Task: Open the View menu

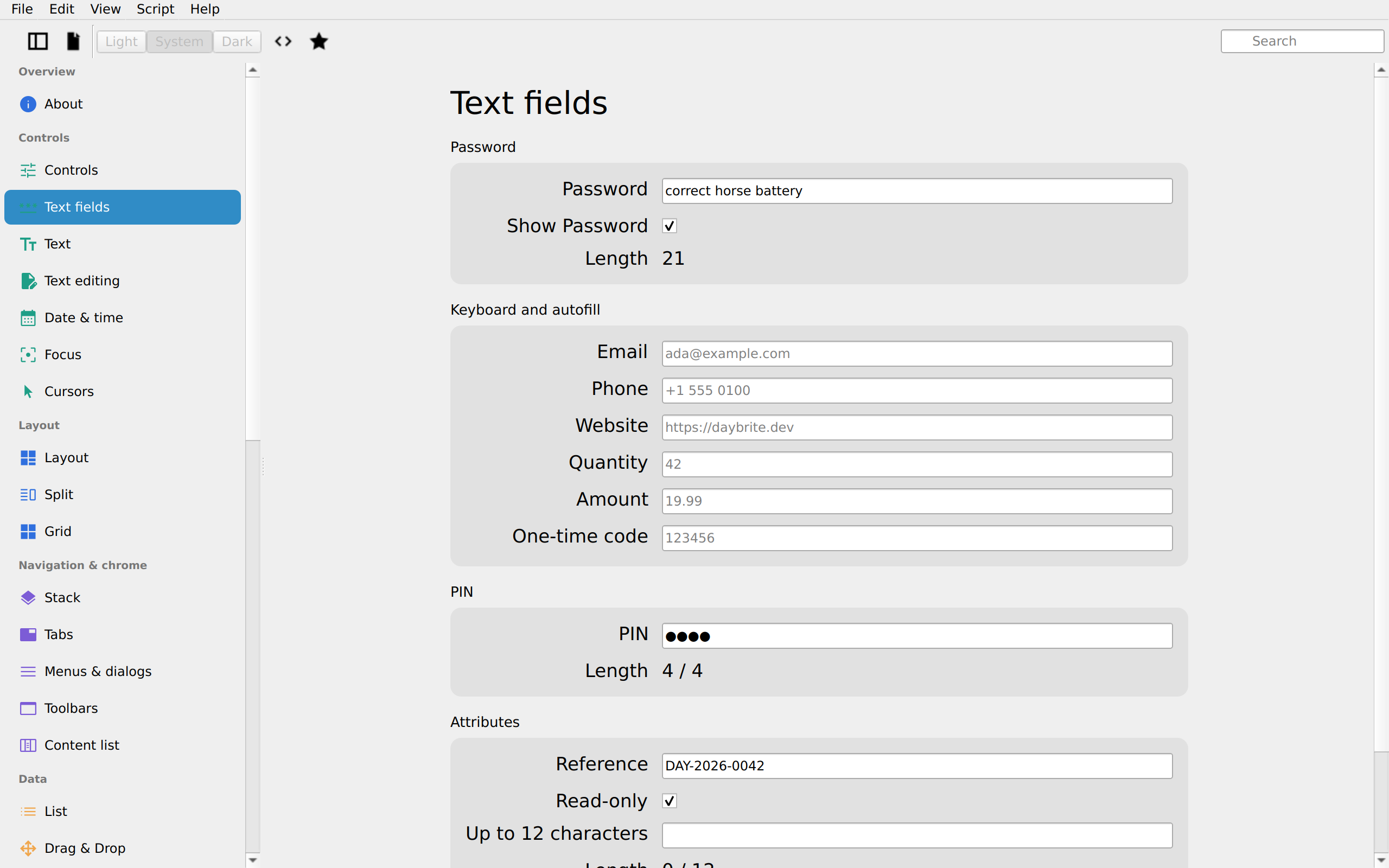Action: click(106, 9)
